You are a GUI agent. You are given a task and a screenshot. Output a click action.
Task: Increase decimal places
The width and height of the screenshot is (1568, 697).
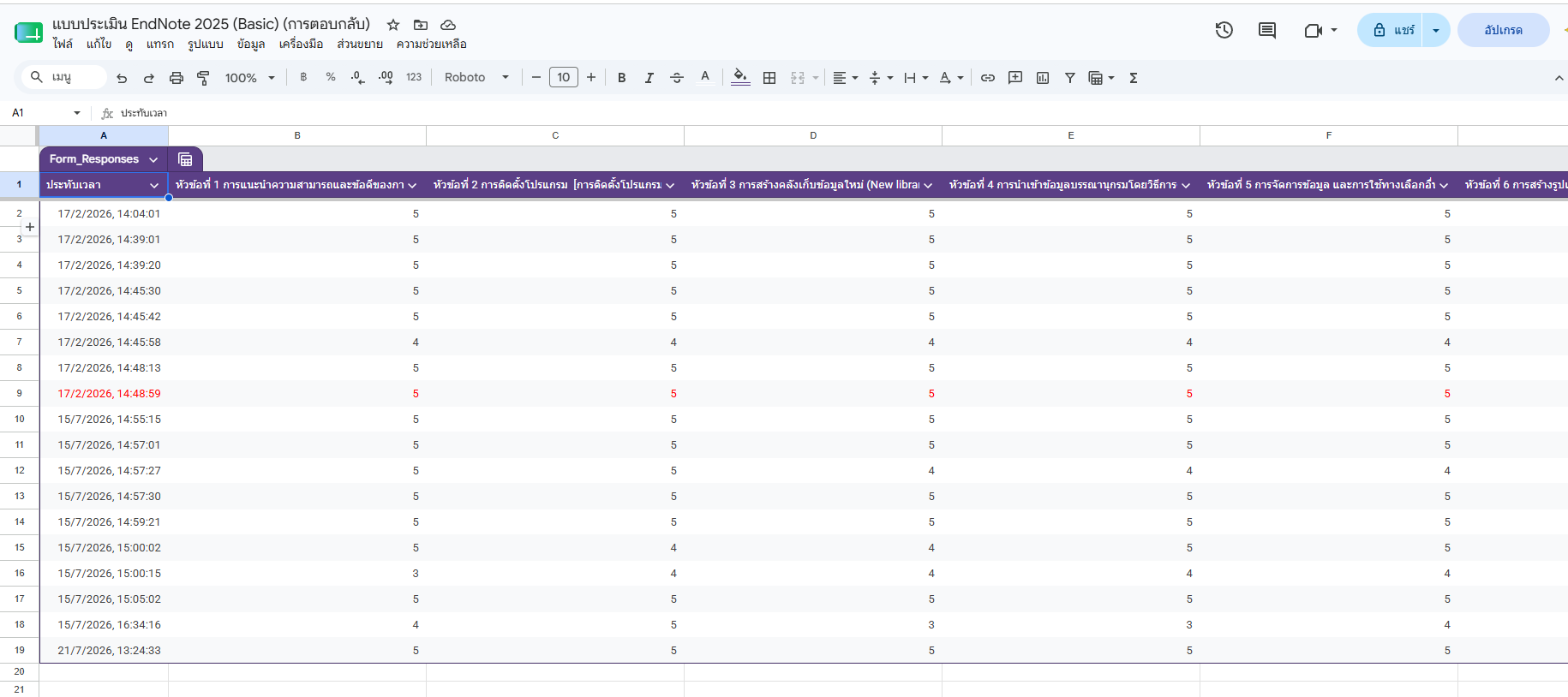[x=386, y=78]
